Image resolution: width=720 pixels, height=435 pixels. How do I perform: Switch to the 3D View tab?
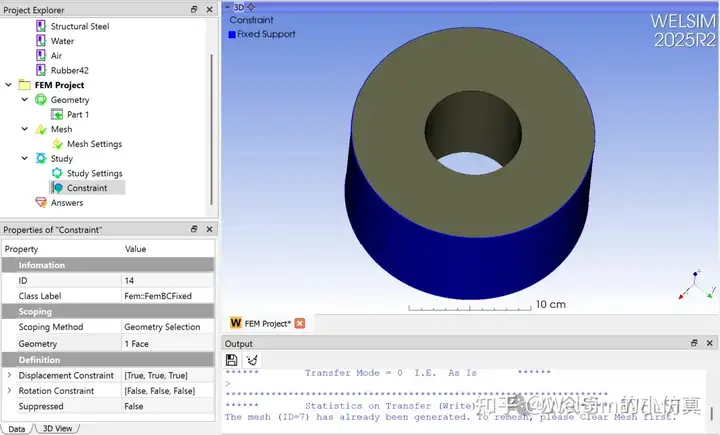tap(57, 429)
